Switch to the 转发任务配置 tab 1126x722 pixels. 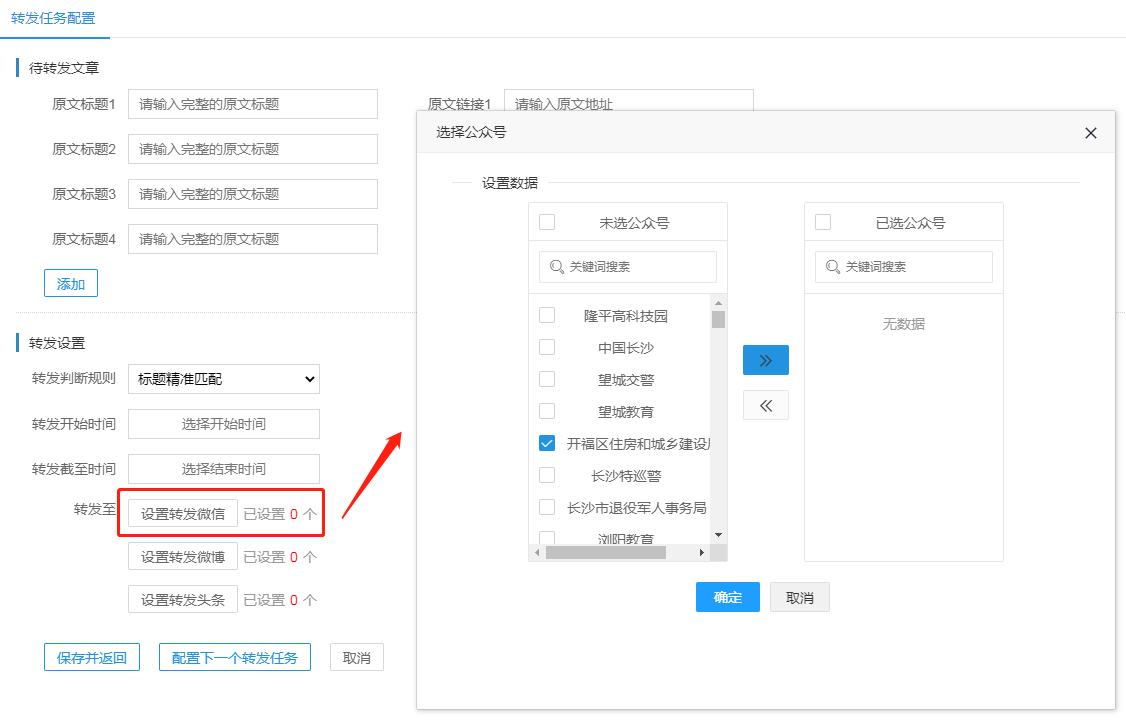tap(54, 18)
